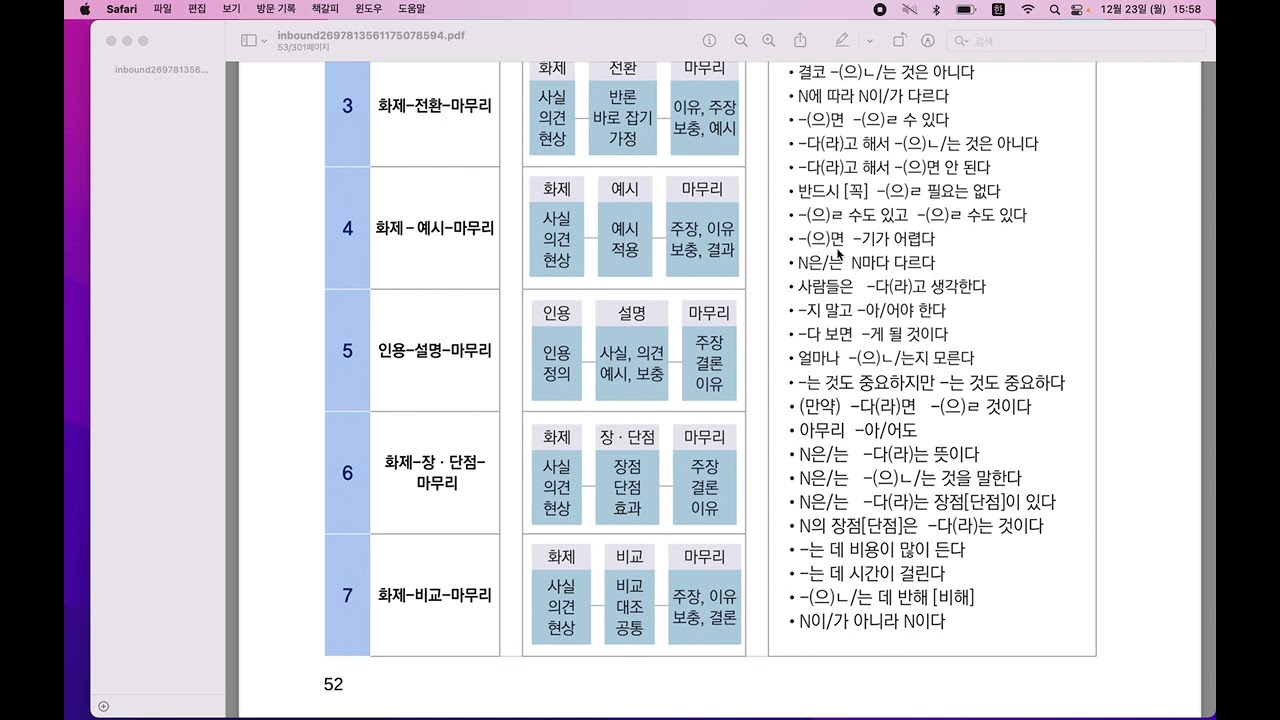Open the Apple menu

tap(85, 9)
